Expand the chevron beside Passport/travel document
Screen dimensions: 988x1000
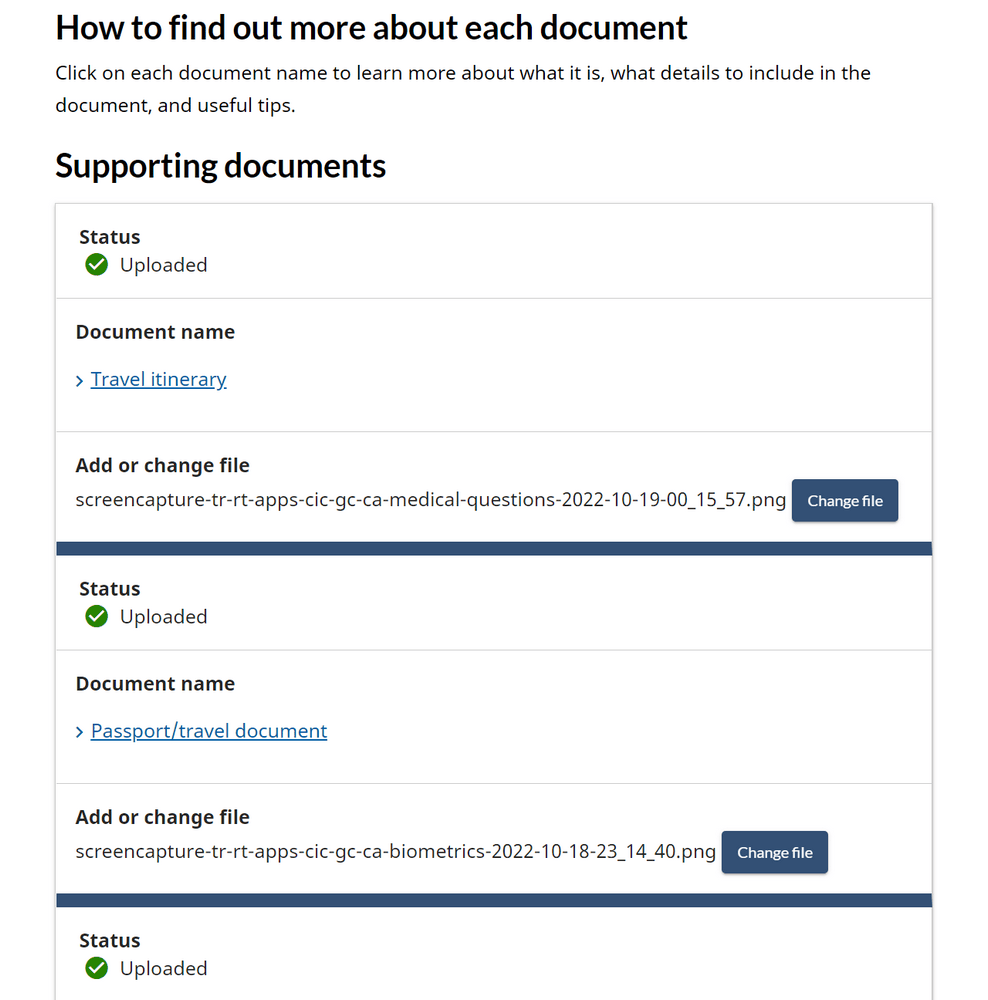tap(80, 733)
